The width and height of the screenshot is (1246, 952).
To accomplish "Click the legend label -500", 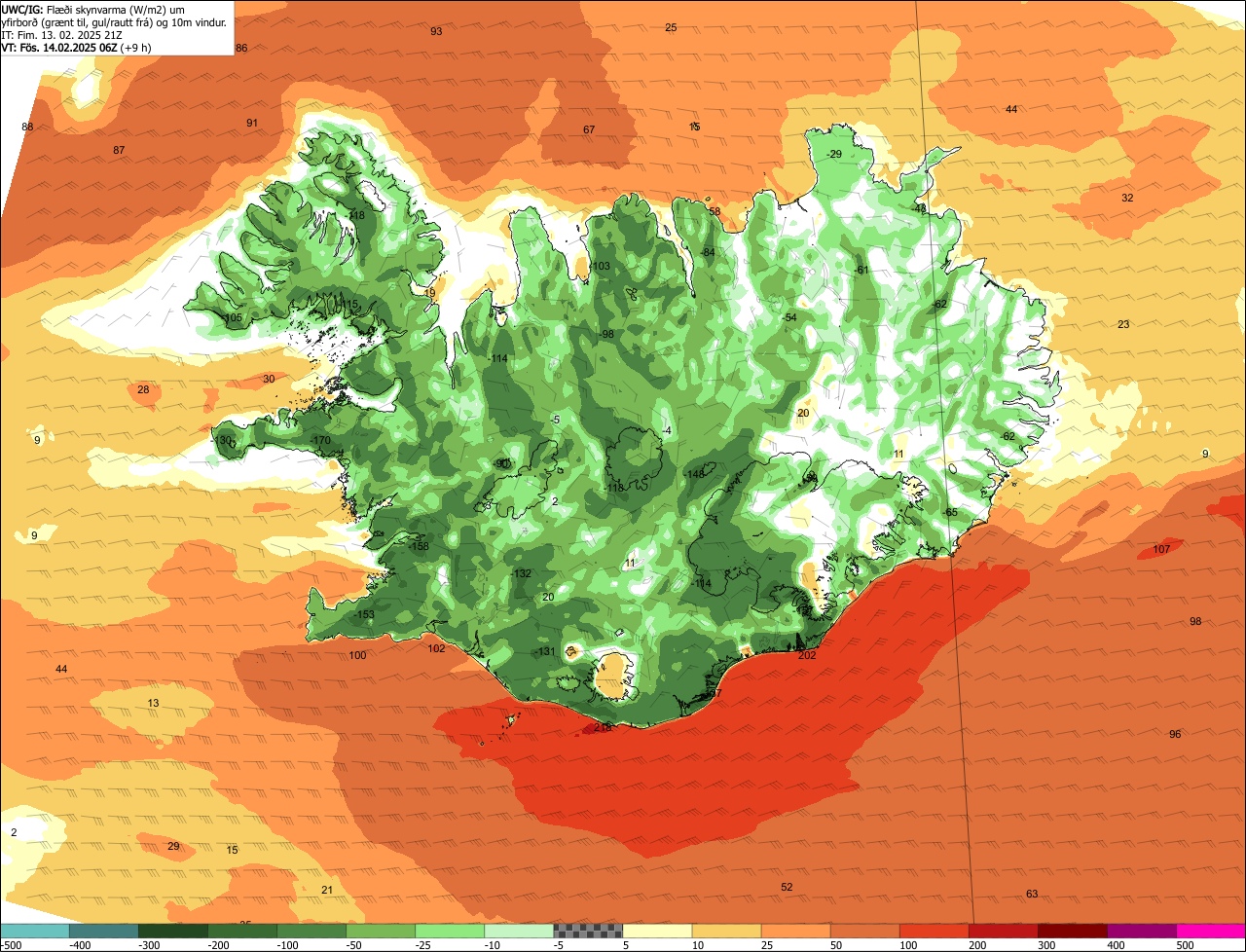I will click(11, 945).
